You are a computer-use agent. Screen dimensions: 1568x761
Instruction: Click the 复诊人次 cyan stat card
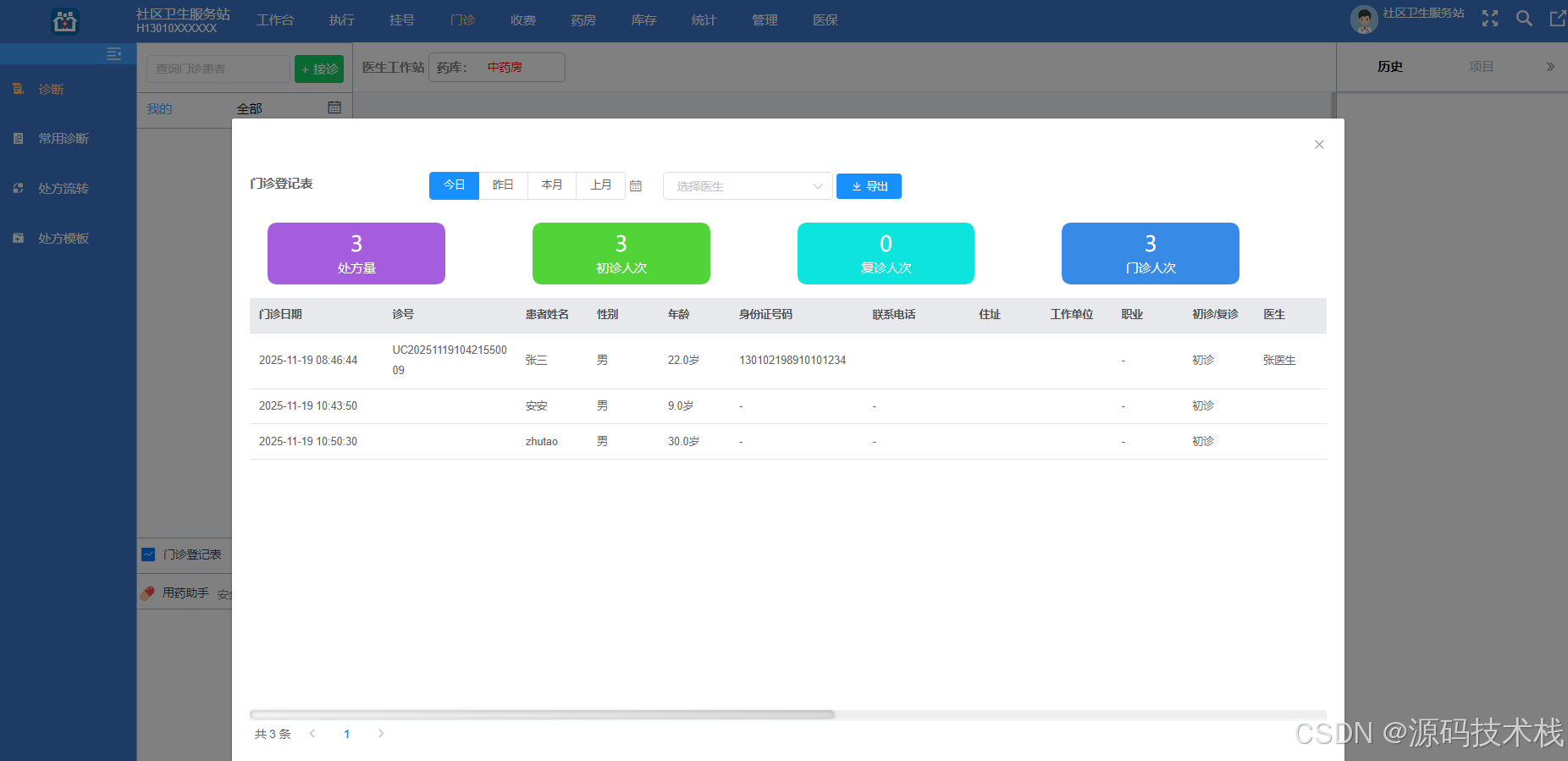pyautogui.click(x=886, y=253)
